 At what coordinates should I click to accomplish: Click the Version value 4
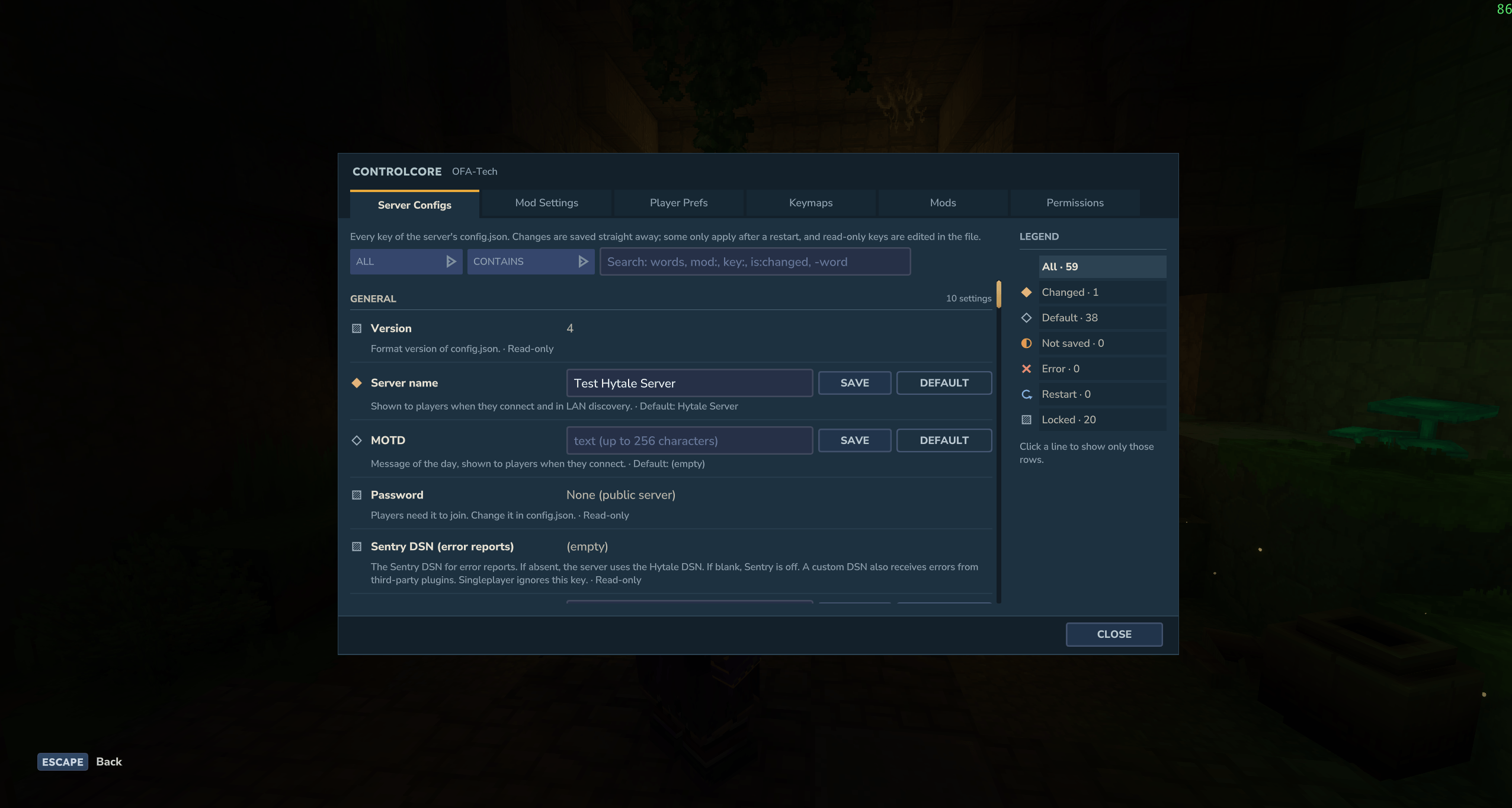point(570,328)
